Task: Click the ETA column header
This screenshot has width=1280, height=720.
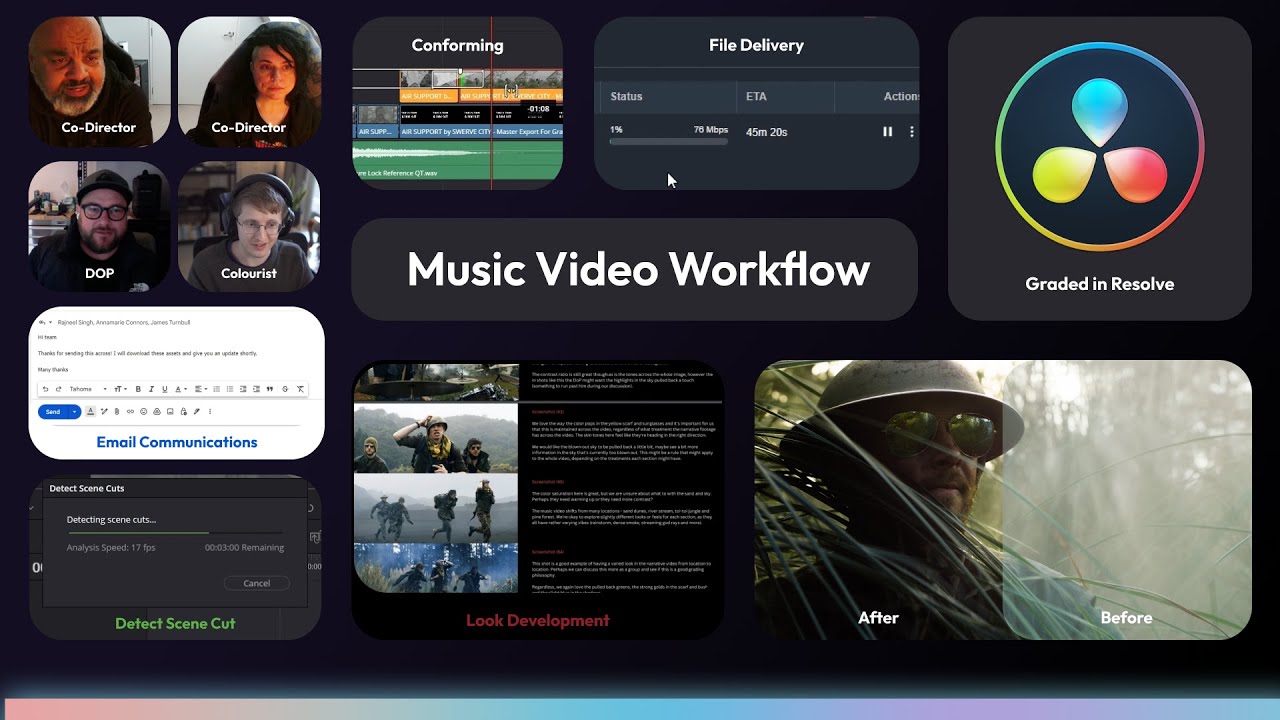Action: pyautogui.click(x=756, y=96)
